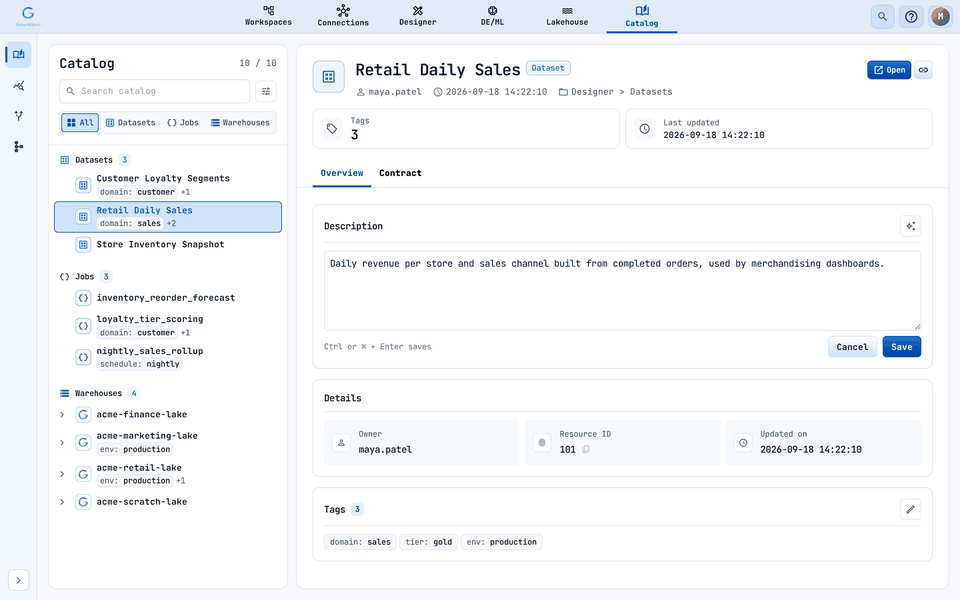Copy link to Retail Daily Sales
Image resolution: width=960 pixels, height=600 pixels.
(923, 70)
